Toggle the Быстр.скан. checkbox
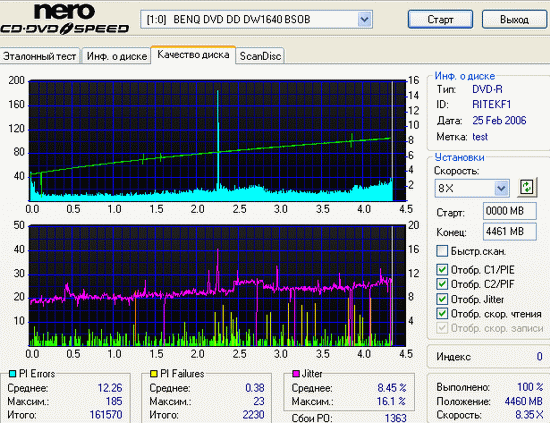Screen dimensions: 550x423 [x=442, y=251]
